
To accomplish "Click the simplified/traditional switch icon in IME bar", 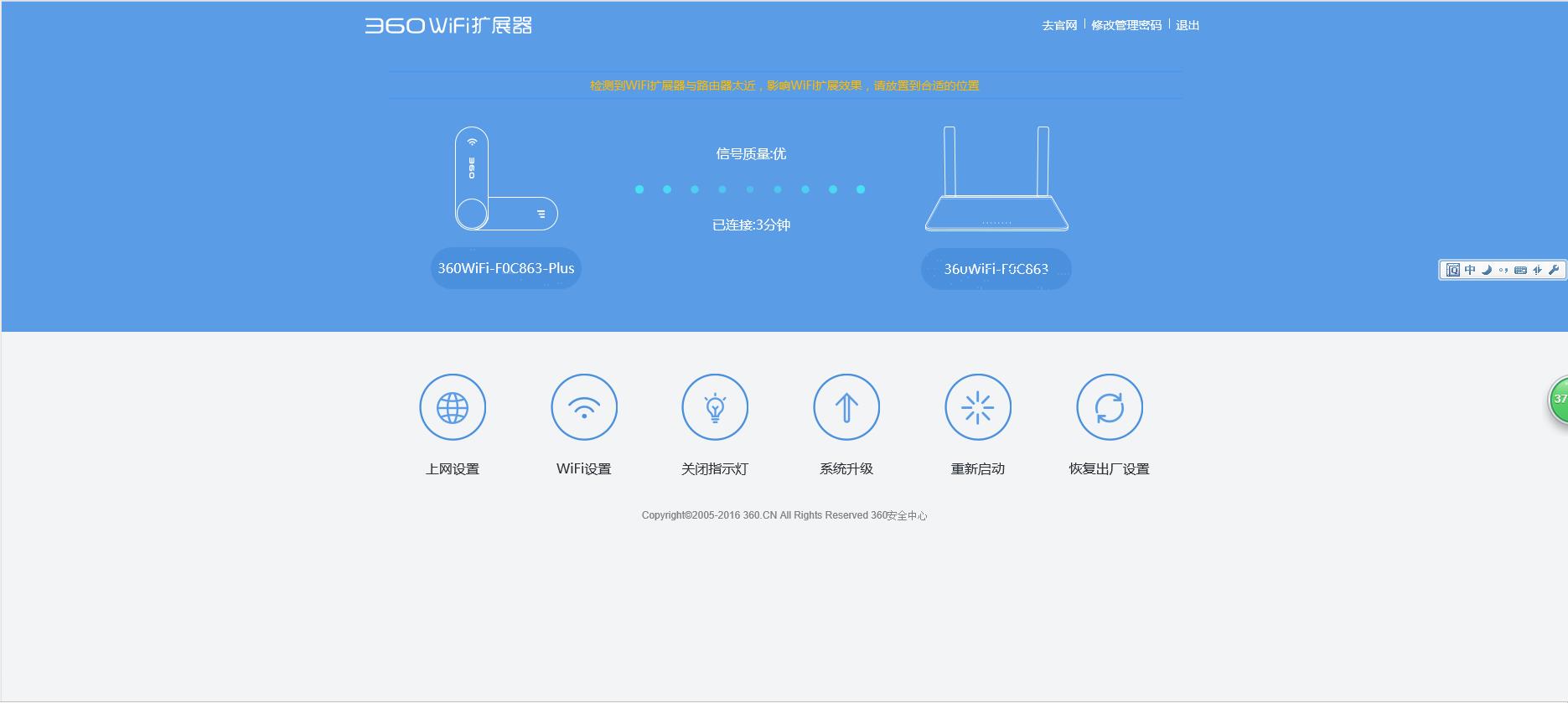I will [x=1537, y=270].
